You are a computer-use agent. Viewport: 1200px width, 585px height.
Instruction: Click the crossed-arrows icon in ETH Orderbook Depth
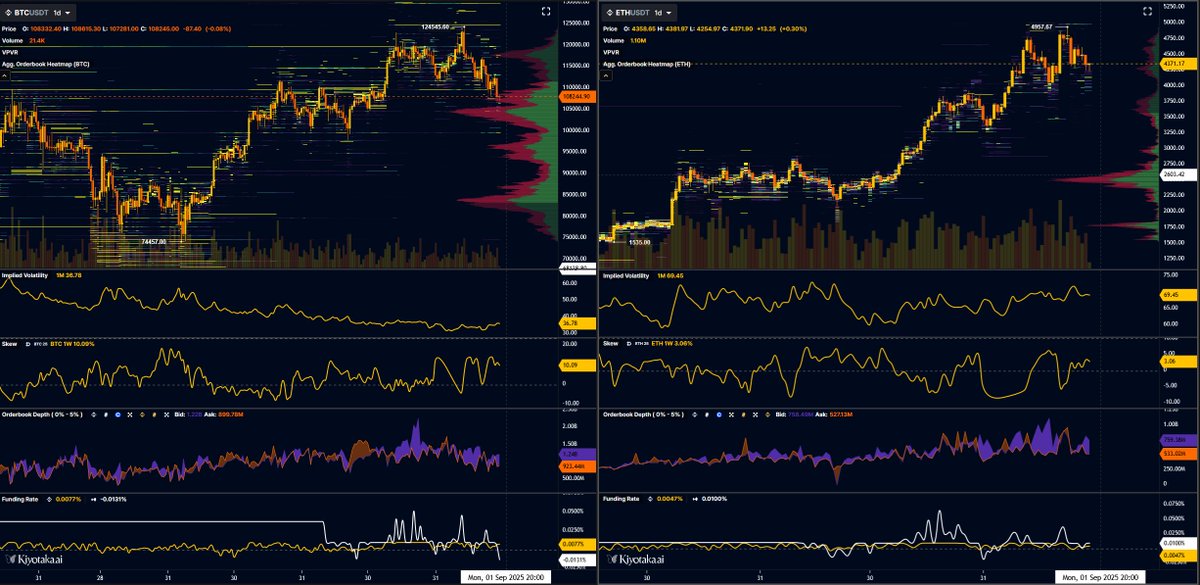(x=731, y=415)
